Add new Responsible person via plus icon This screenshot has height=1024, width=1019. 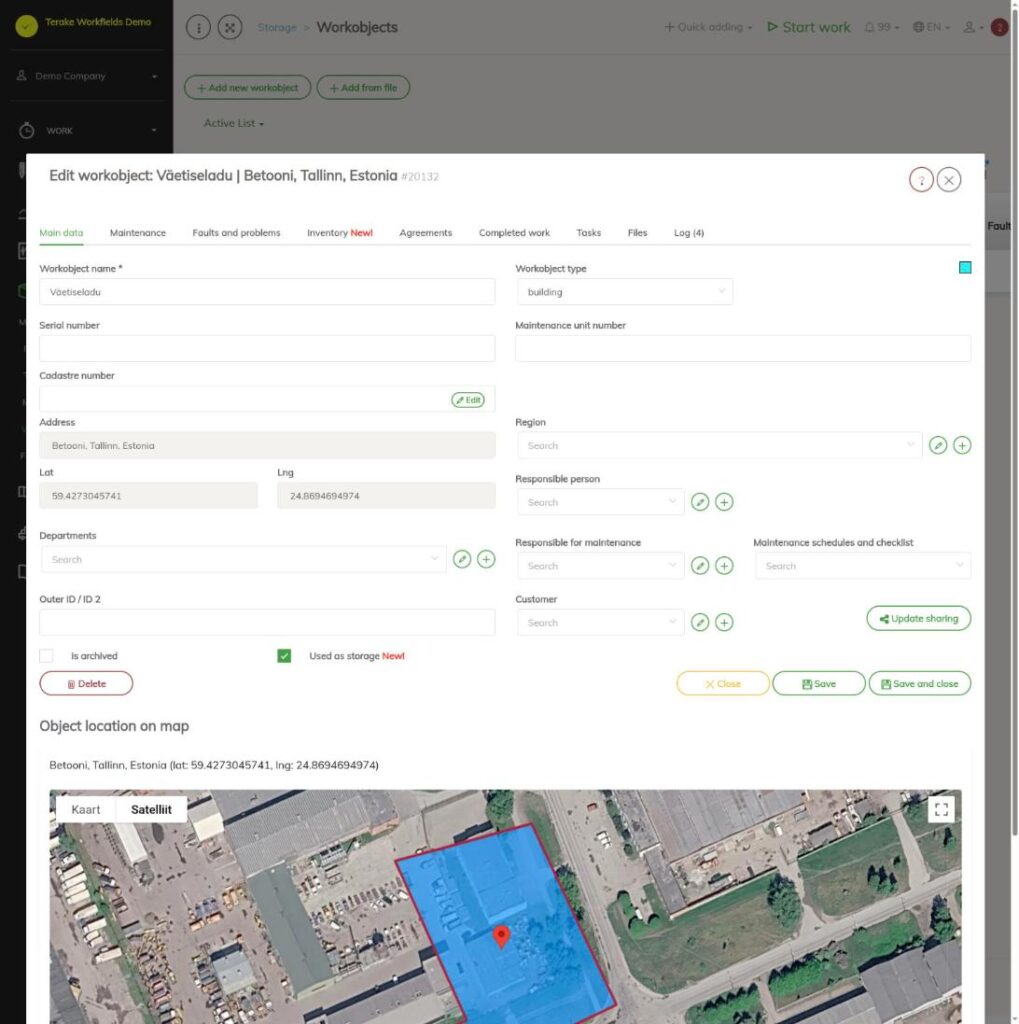click(724, 502)
